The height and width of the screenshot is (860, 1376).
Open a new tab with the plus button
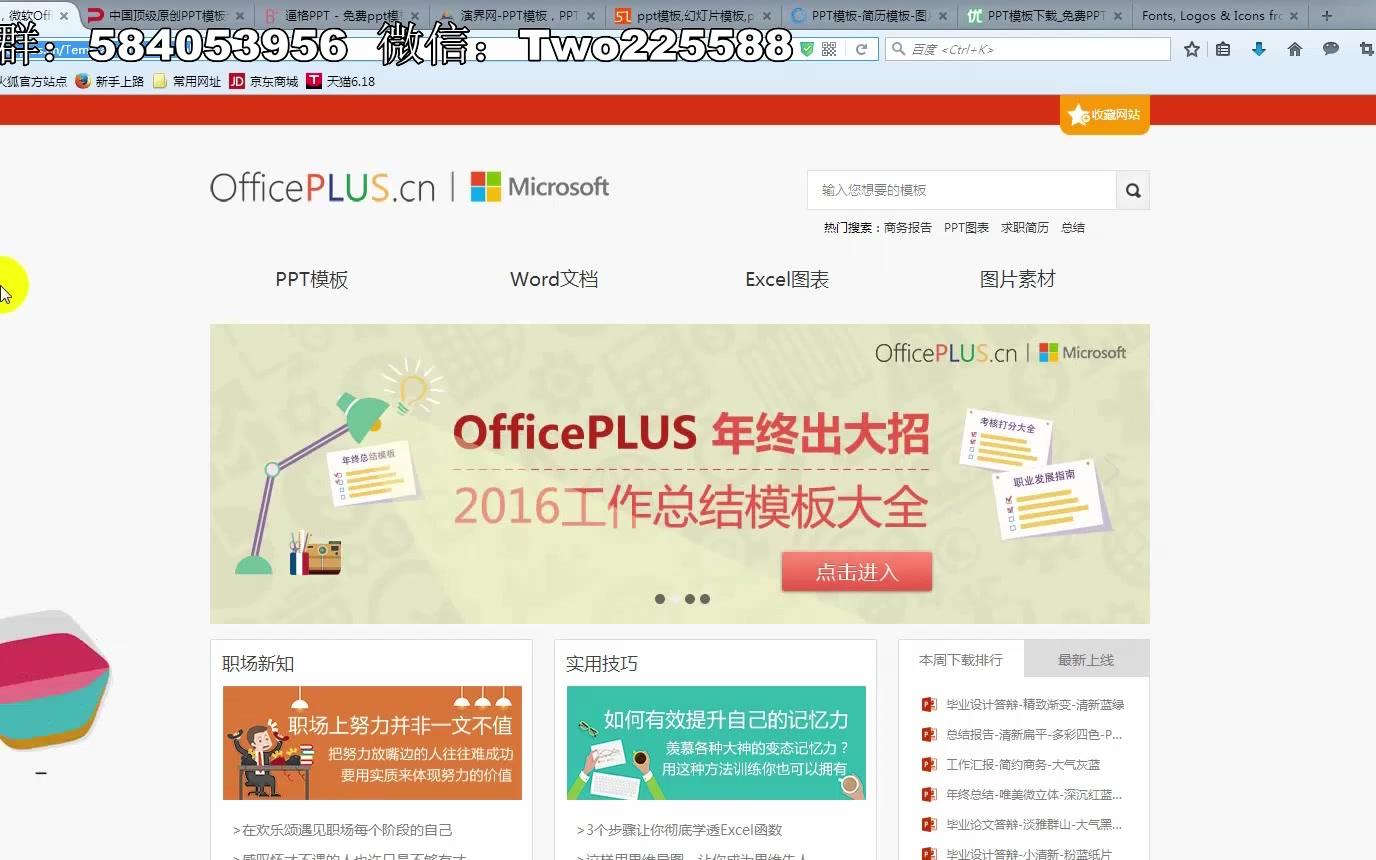point(1327,15)
